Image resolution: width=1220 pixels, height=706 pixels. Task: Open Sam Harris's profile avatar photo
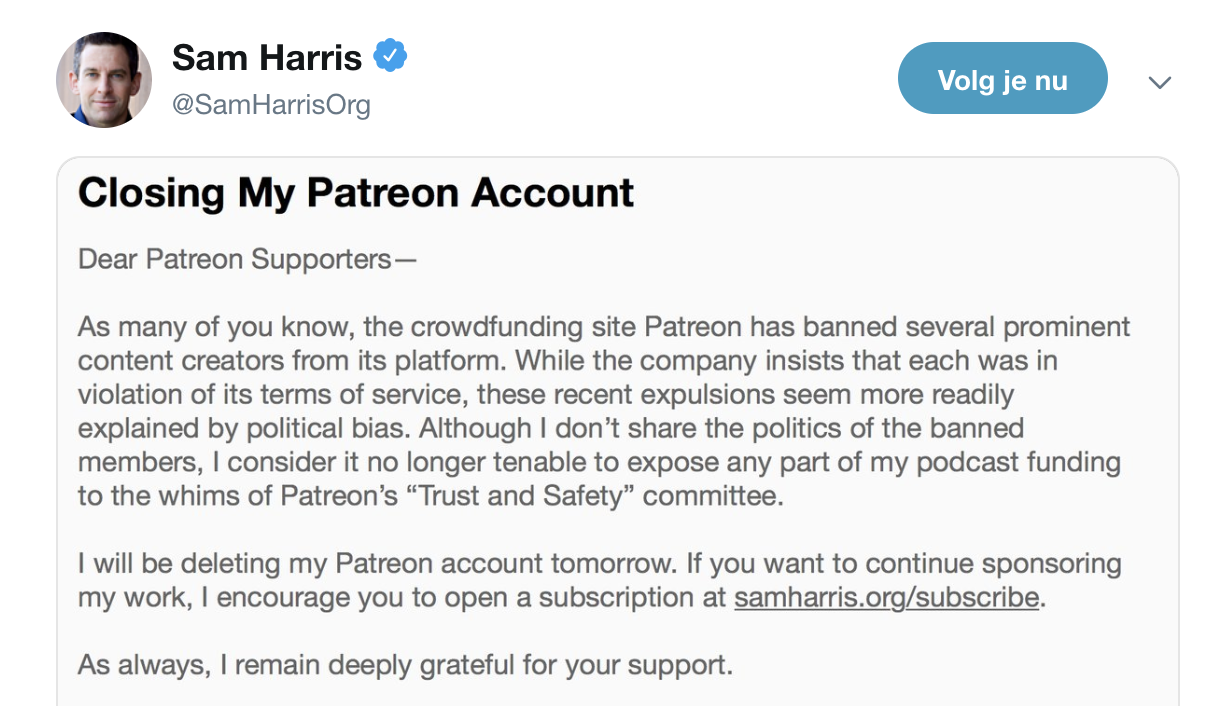(104, 80)
